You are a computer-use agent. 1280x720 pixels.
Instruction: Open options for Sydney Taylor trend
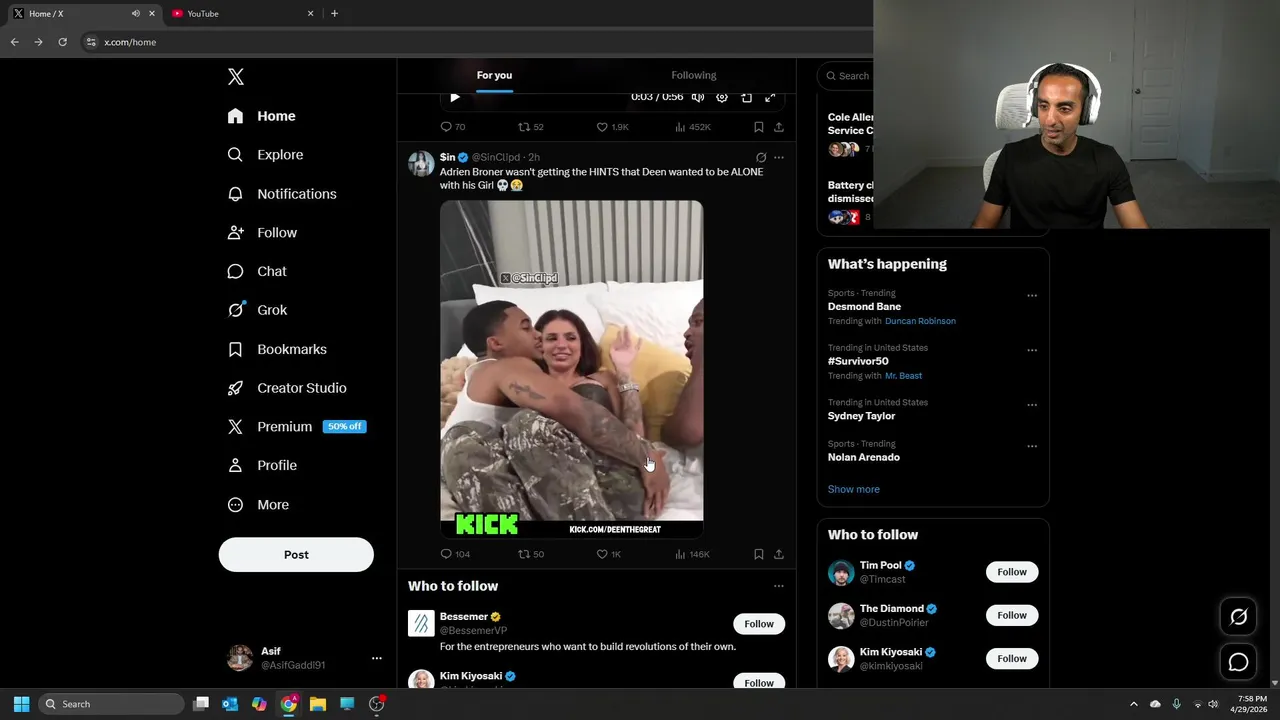[1032, 405]
